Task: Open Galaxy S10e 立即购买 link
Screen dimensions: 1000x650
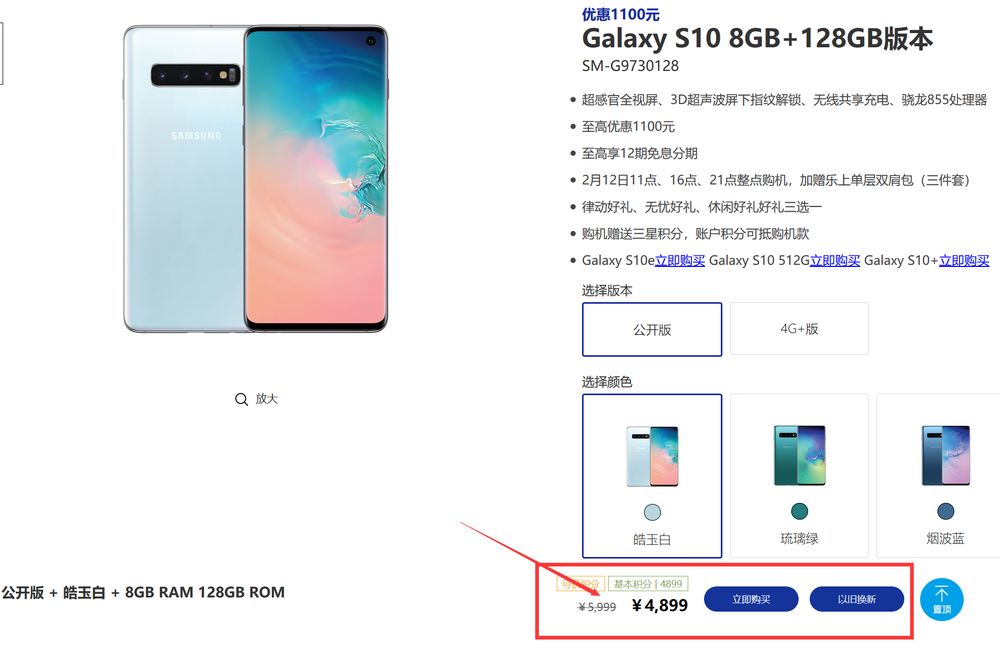Action: (680, 260)
